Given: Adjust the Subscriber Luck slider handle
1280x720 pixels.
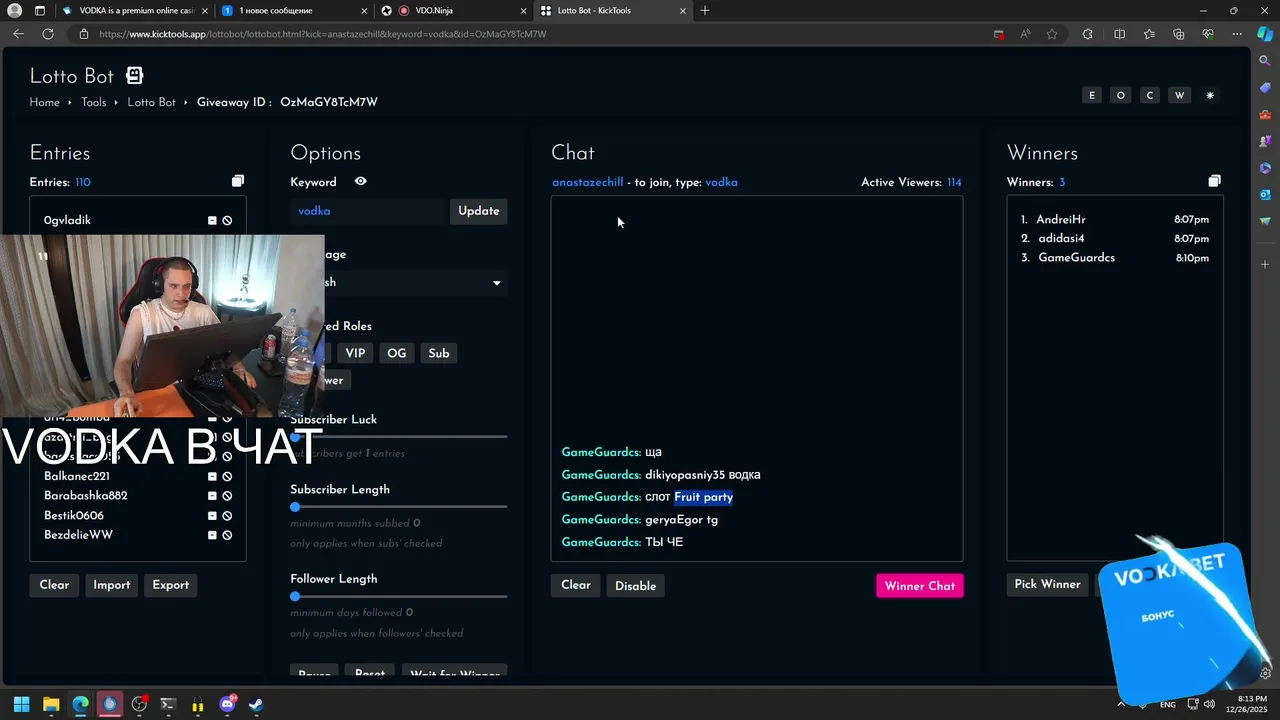Looking at the screenshot, I should (296, 437).
